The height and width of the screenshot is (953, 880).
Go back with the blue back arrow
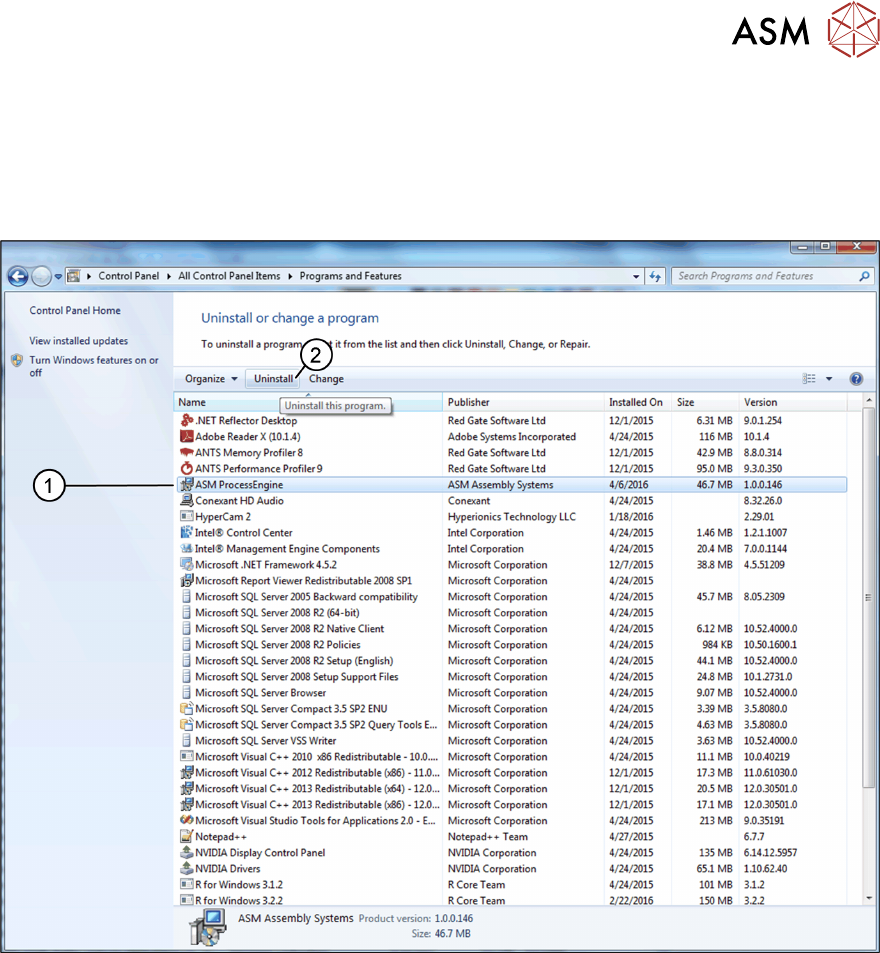click(x=18, y=277)
